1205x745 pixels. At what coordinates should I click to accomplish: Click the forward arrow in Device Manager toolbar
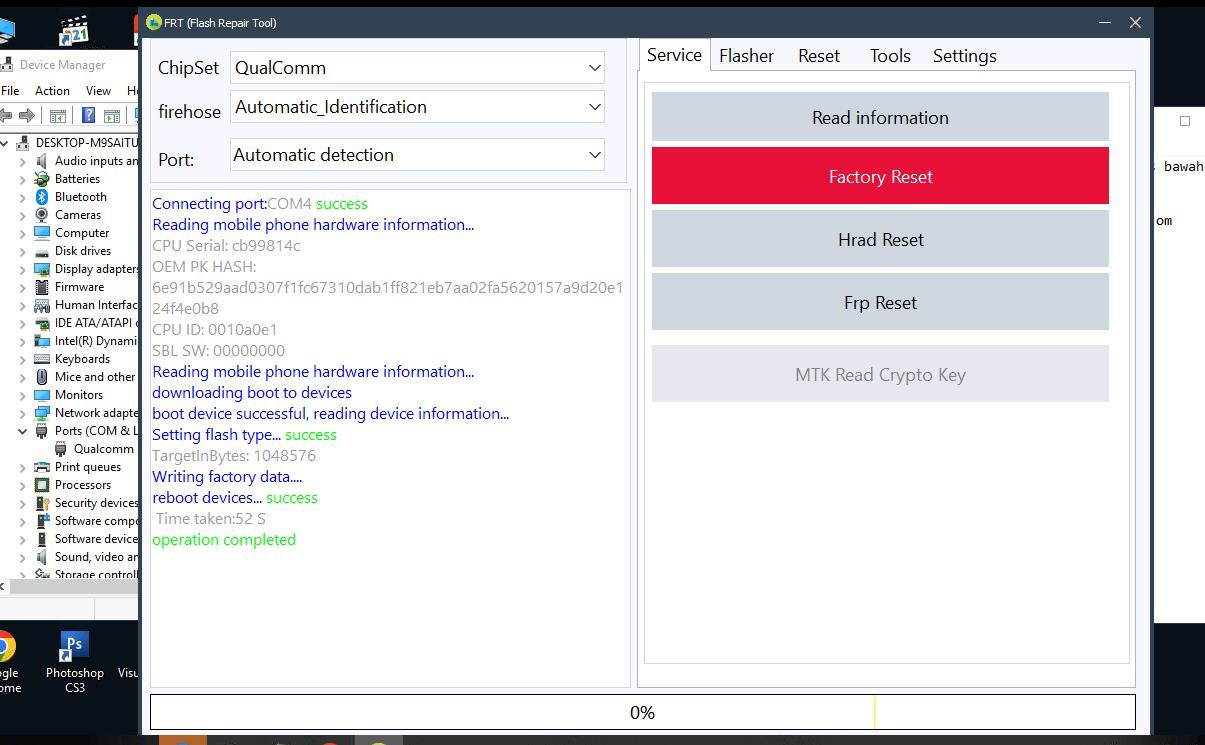click(x=26, y=116)
